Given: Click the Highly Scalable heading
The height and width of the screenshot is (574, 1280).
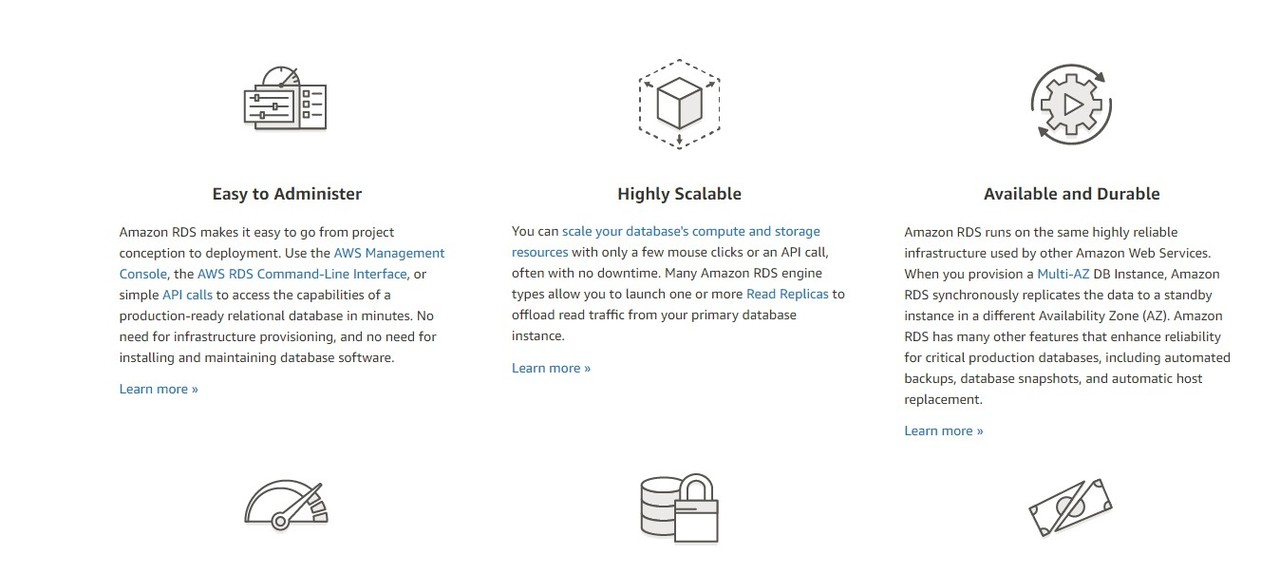Looking at the screenshot, I should tap(679, 194).
